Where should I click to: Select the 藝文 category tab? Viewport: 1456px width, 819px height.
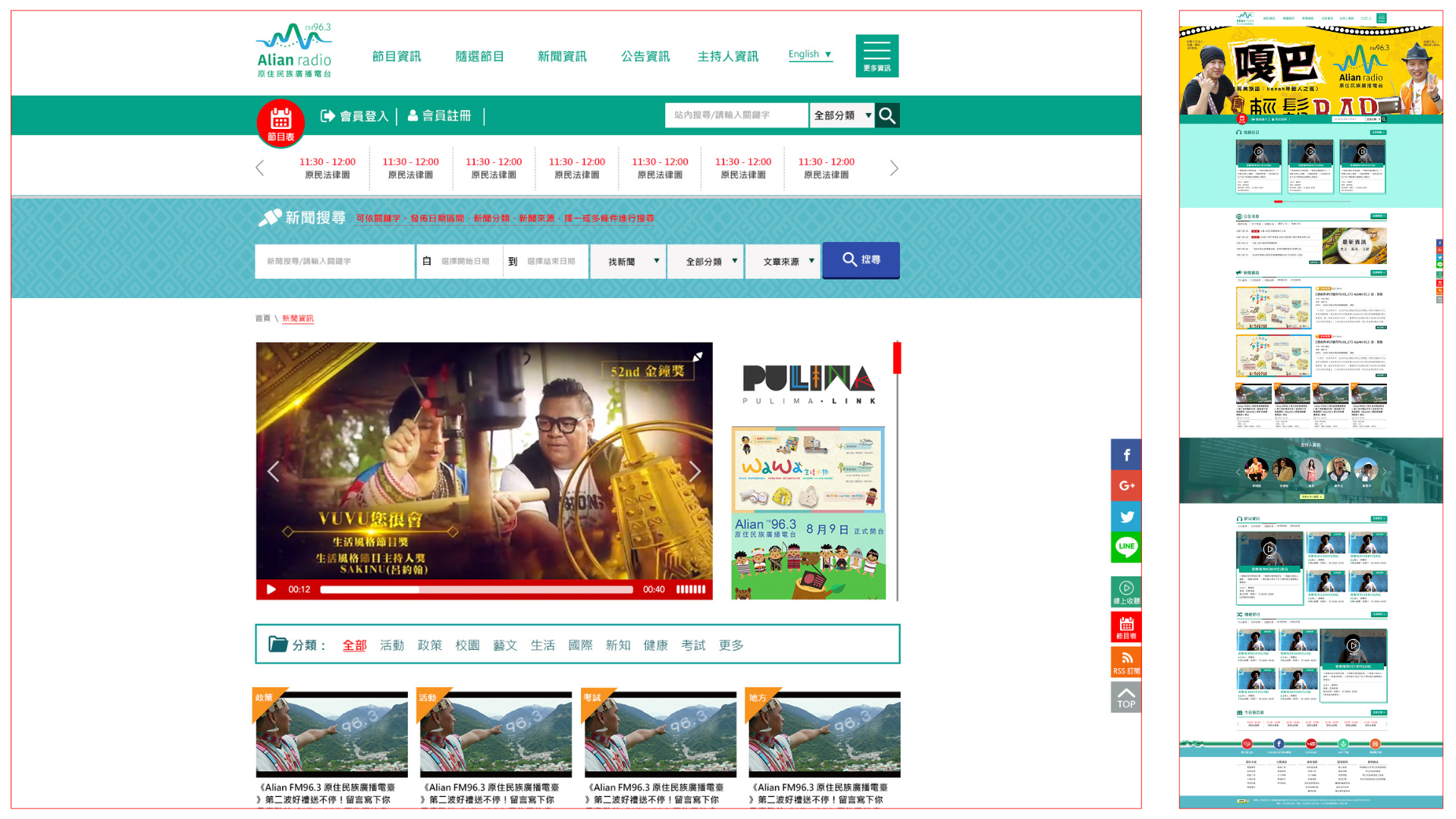tap(505, 645)
